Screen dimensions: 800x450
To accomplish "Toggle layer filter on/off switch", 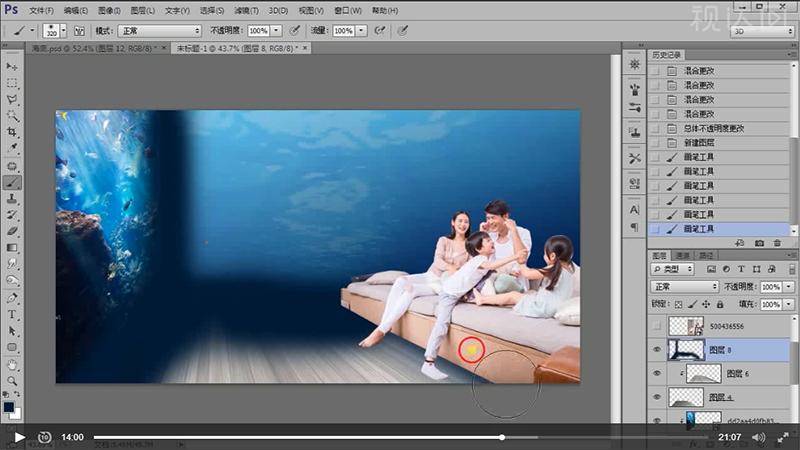I will (791, 269).
